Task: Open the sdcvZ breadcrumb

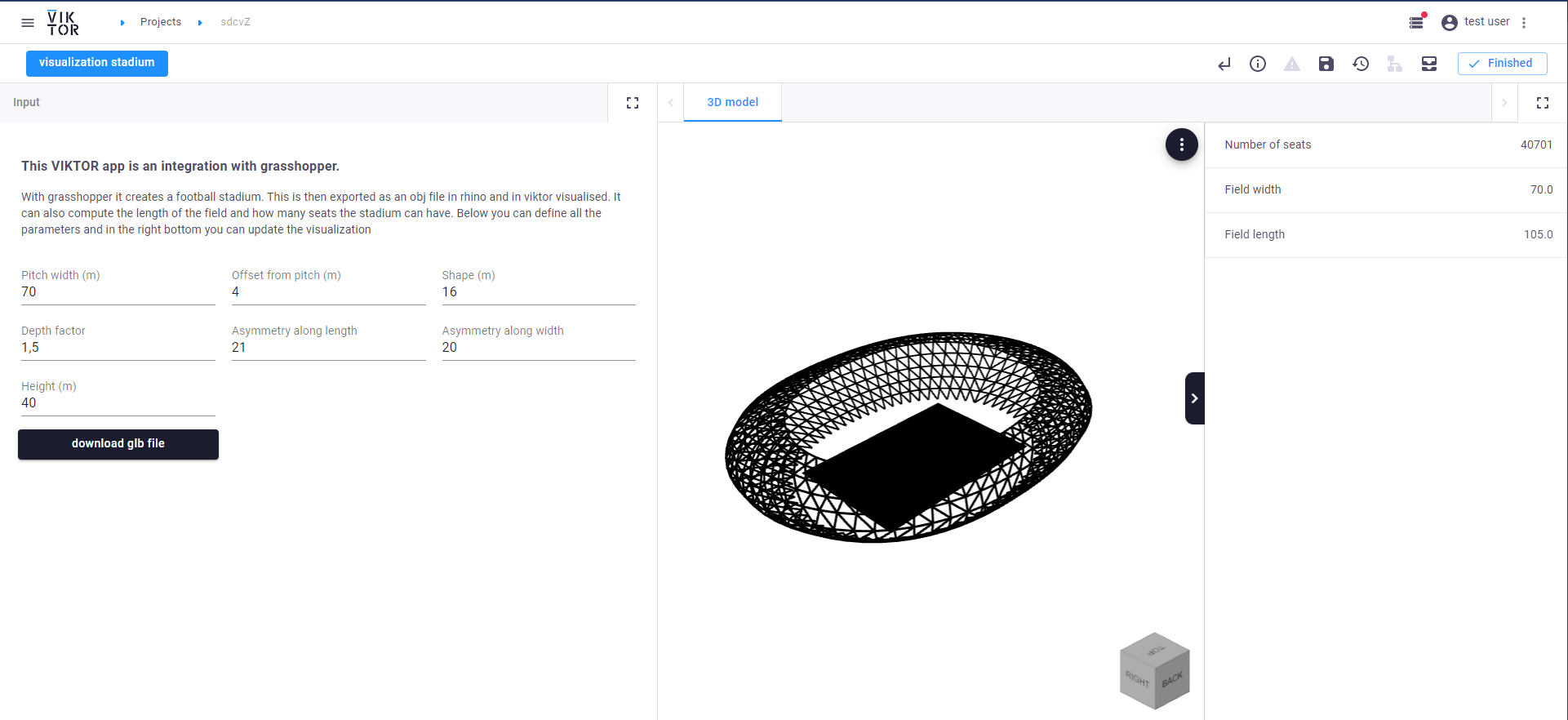Action: (235, 22)
